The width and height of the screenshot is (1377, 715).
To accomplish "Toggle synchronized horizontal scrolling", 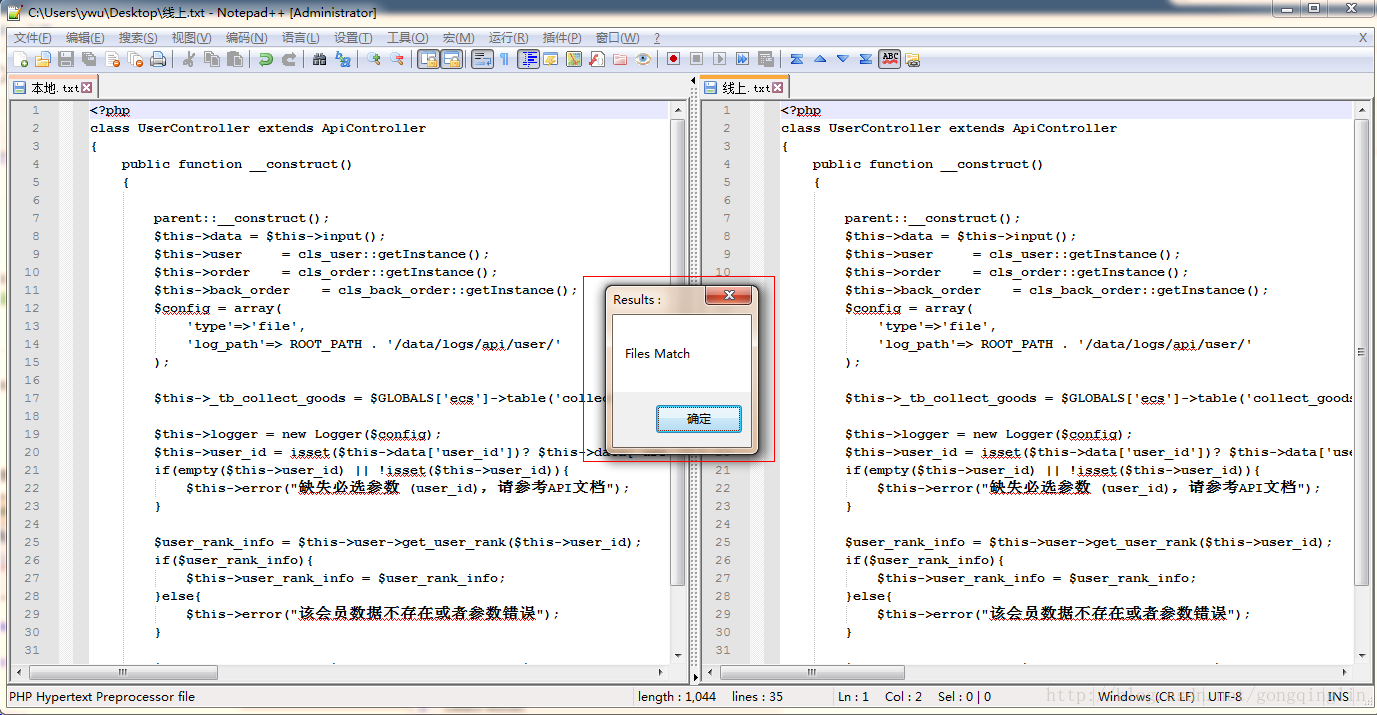I will [451, 59].
